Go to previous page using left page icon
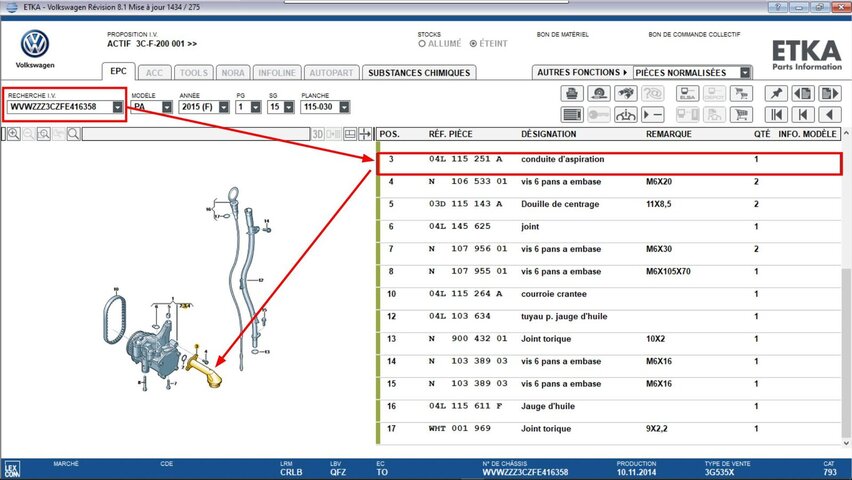Screen dimensions: 852x480 (x=803, y=93)
